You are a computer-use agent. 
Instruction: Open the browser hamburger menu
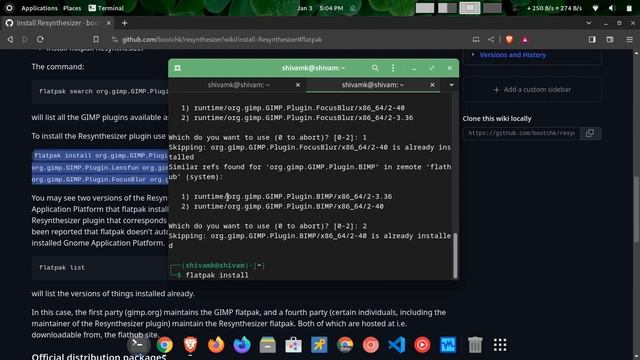click(629, 40)
